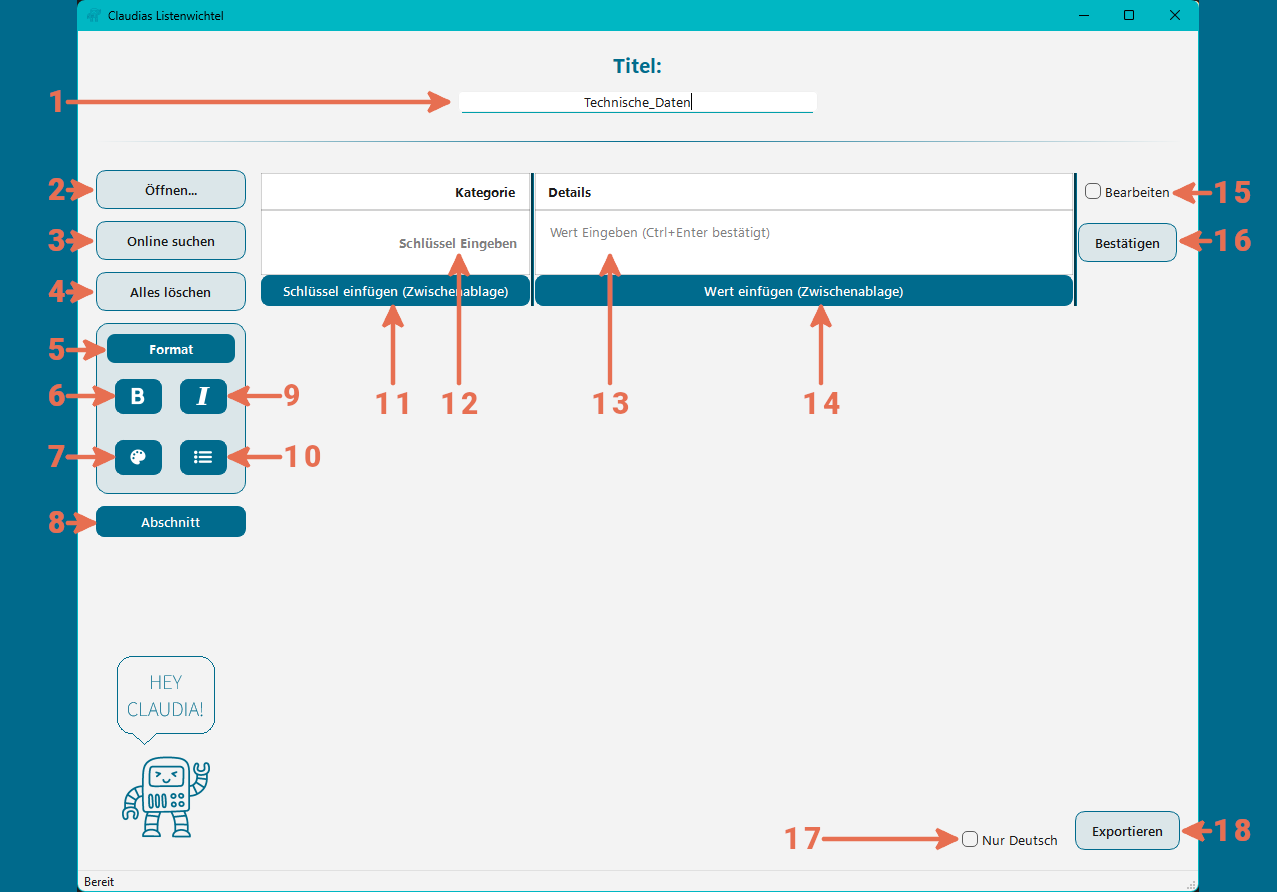
Task: Insert a bulleted list
Action: (x=203, y=457)
